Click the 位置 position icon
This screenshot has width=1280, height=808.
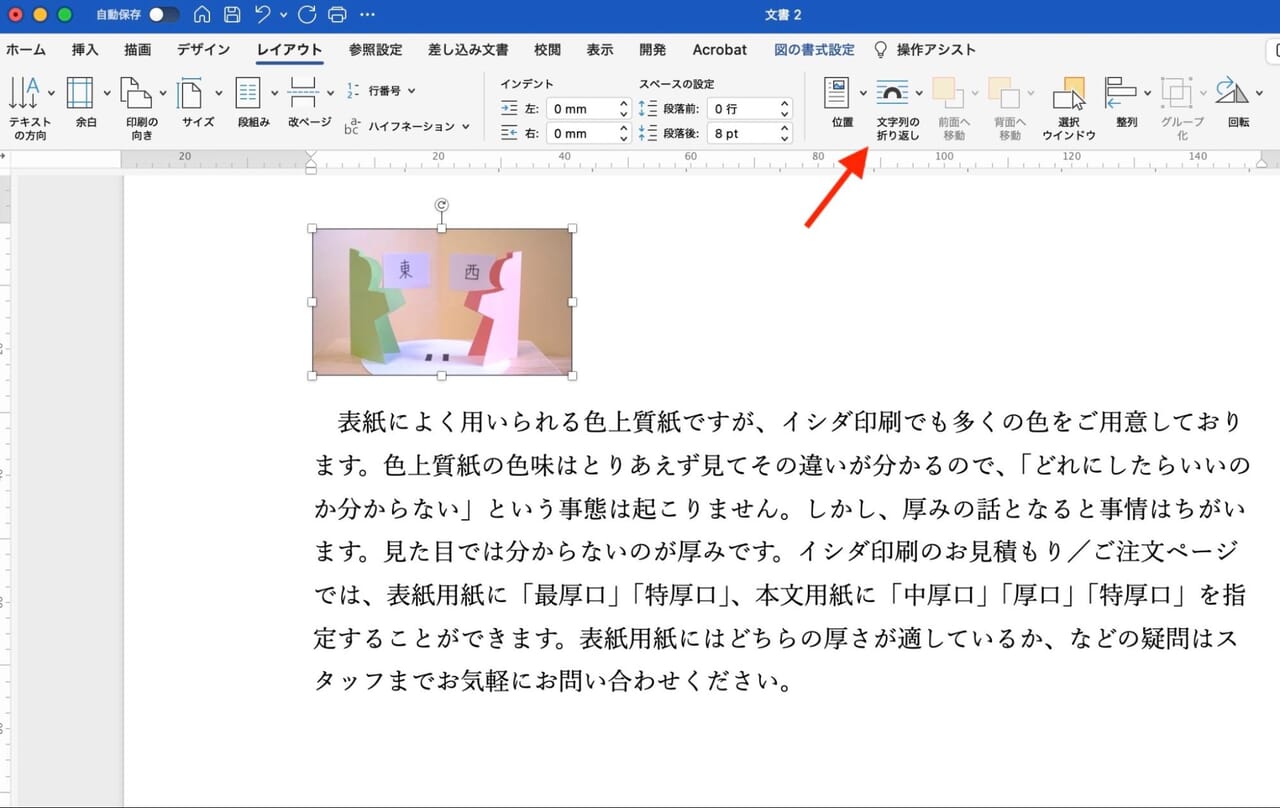click(x=837, y=93)
